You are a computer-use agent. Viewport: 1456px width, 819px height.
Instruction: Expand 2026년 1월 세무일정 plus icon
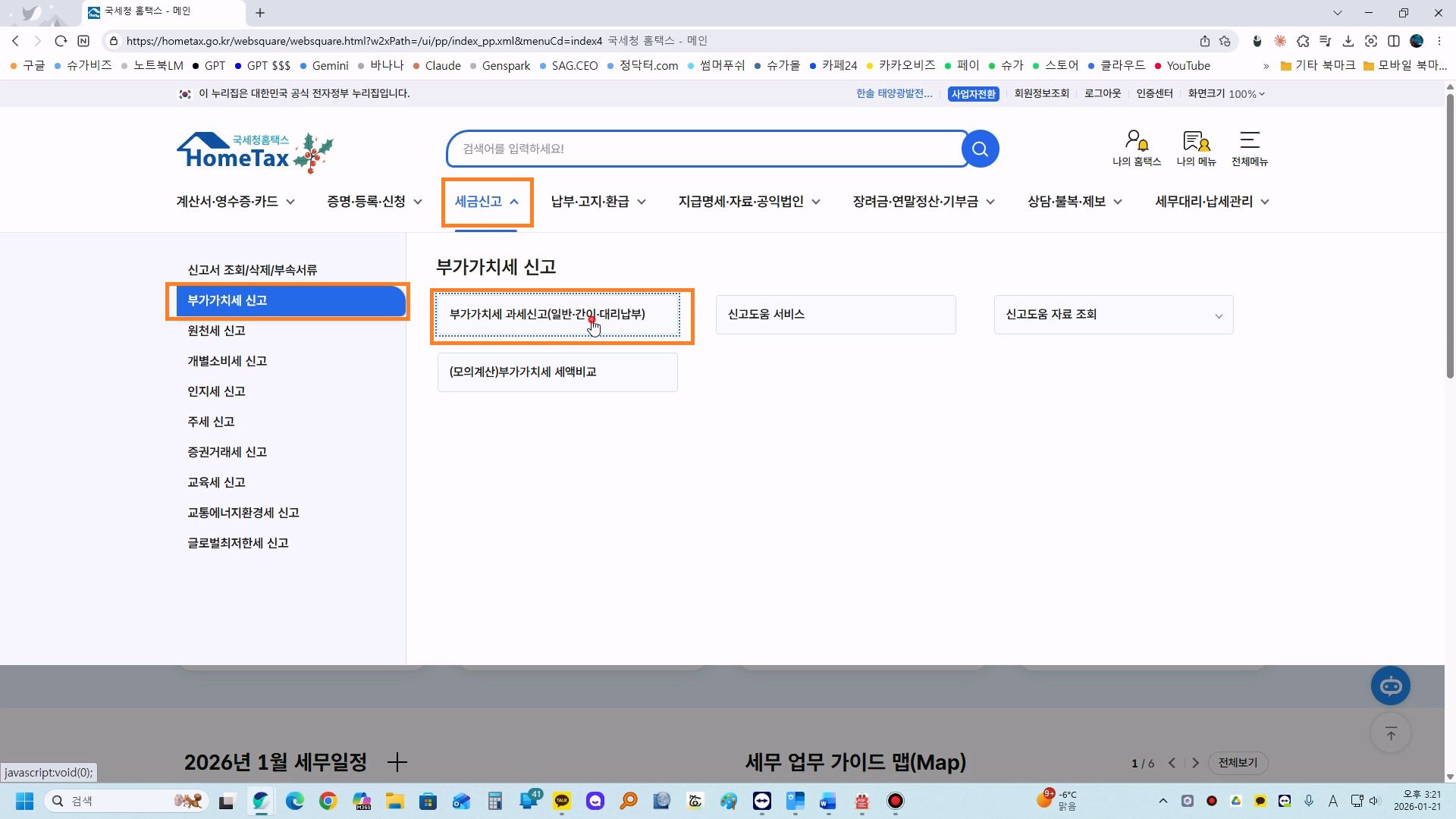tap(397, 762)
